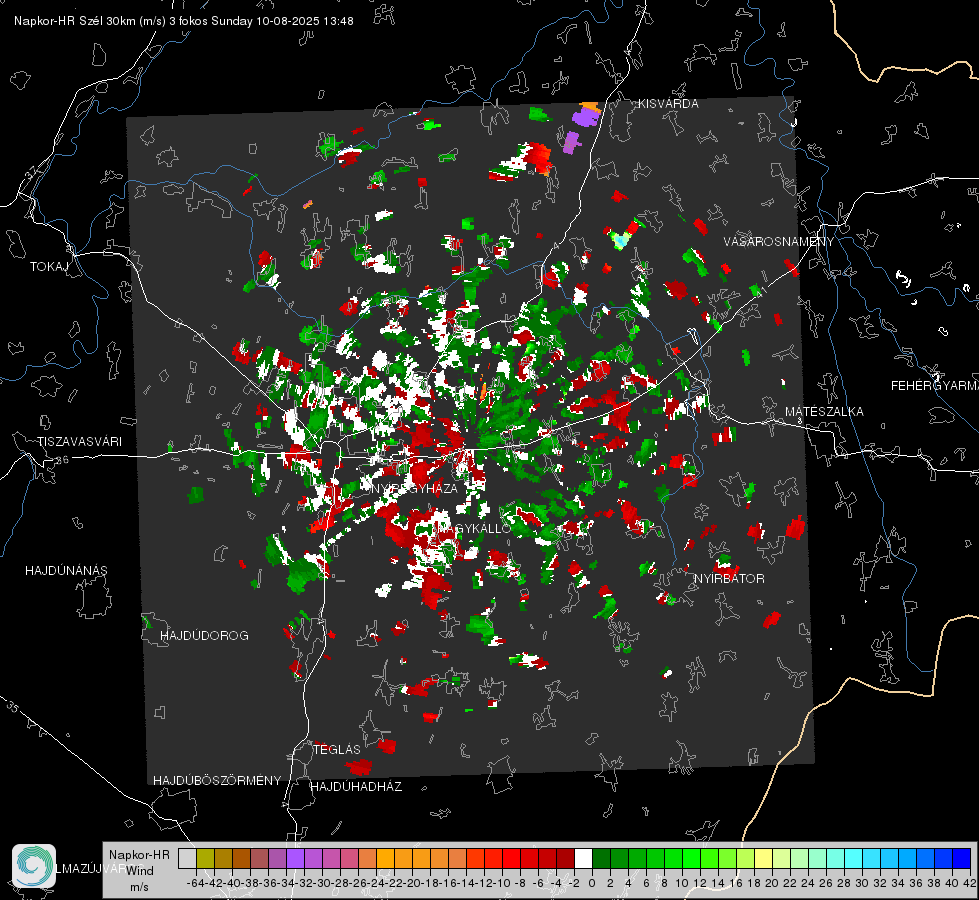This screenshot has height=900, width=979.
Task: Click the 42 value at the legend's end
Action: [969, 883]
